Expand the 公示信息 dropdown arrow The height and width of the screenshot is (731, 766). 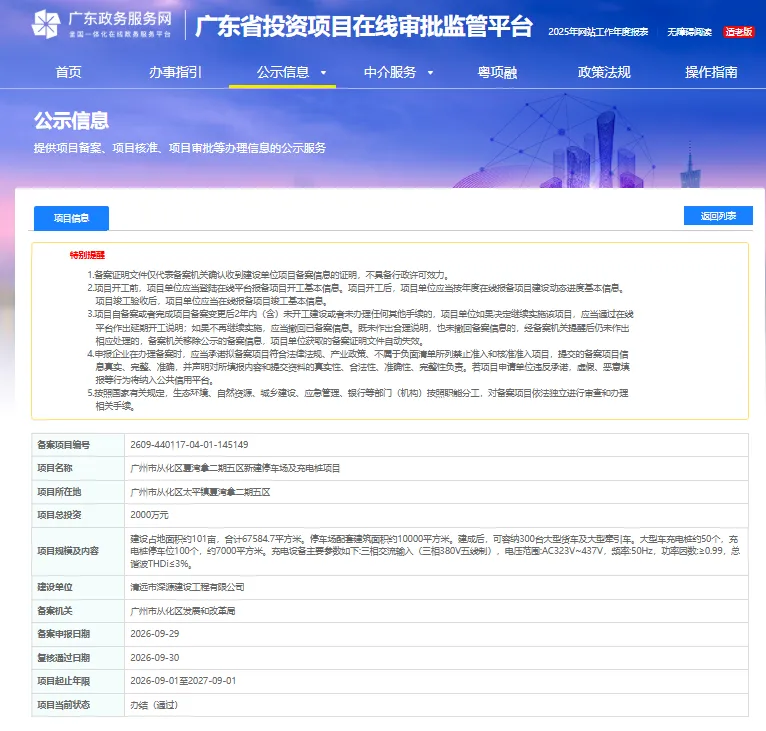323,73
